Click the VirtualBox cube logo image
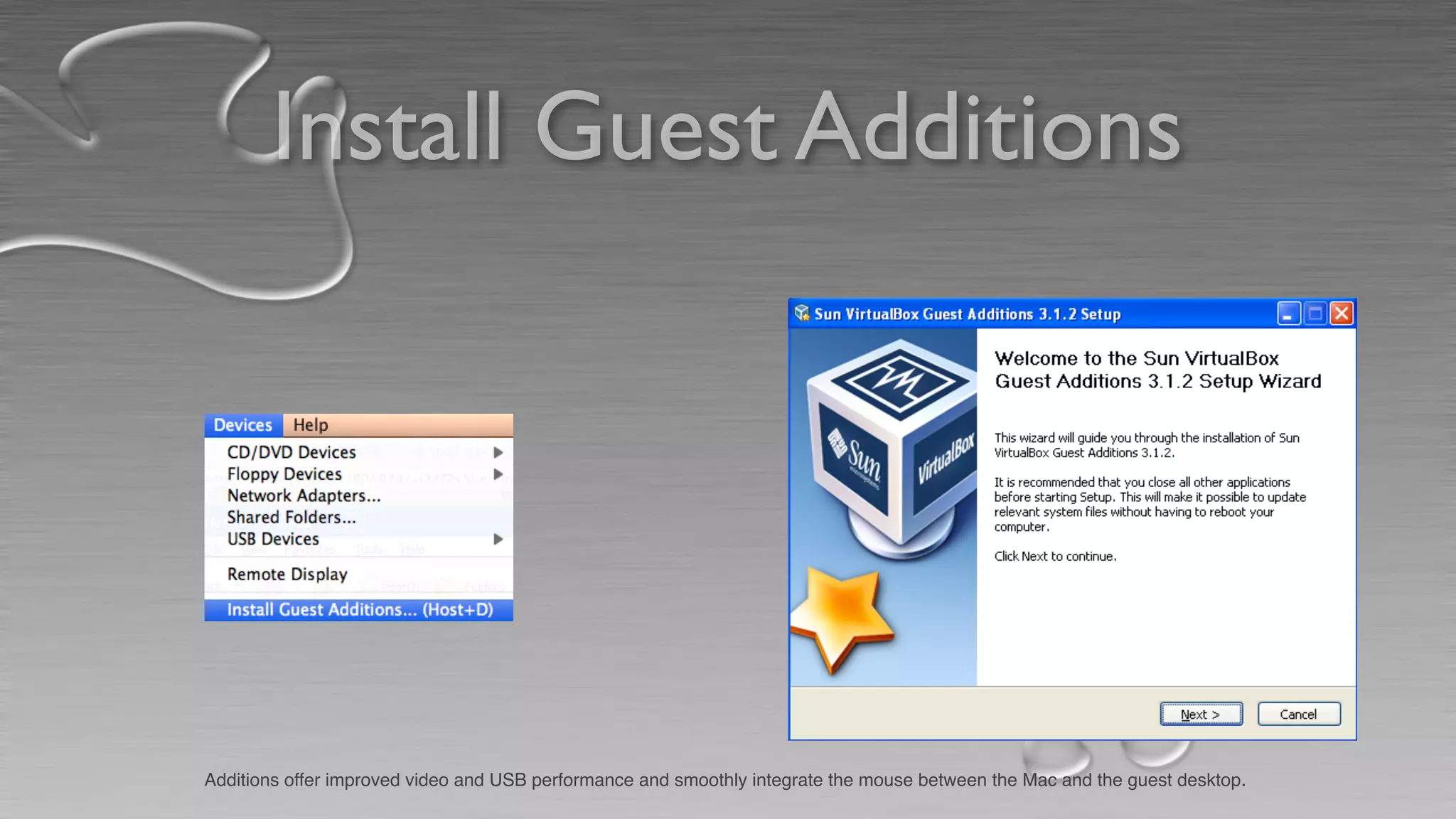Screen dimensions: 1456x819 point(892,451)
